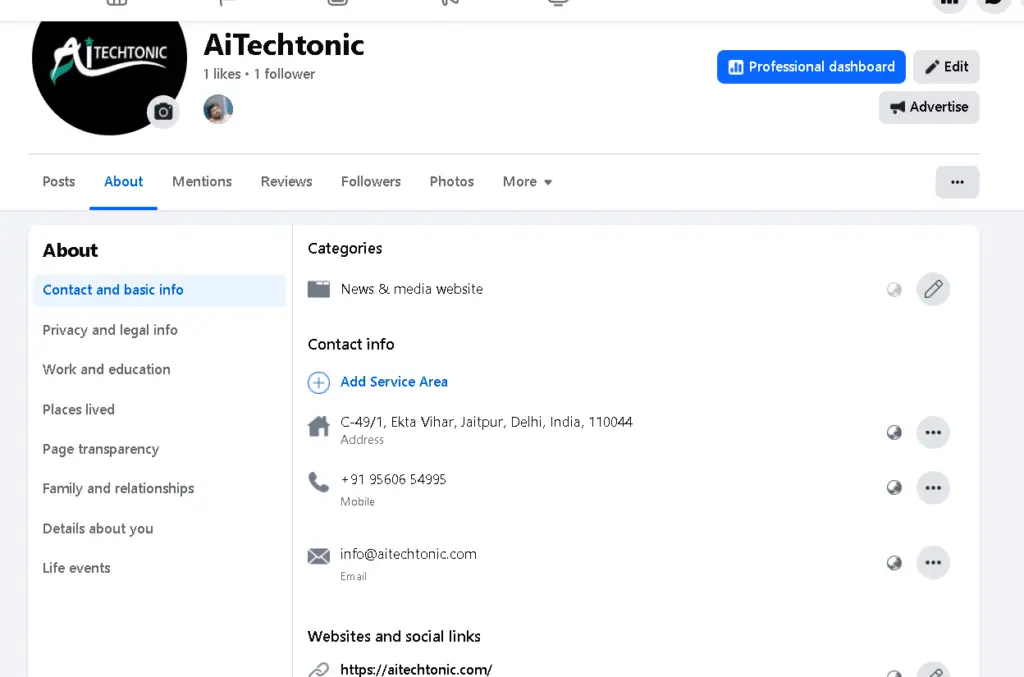This screenshot has height=677, width=1024.
Task: Open the Mentions tab
Action: click(202, 181)
